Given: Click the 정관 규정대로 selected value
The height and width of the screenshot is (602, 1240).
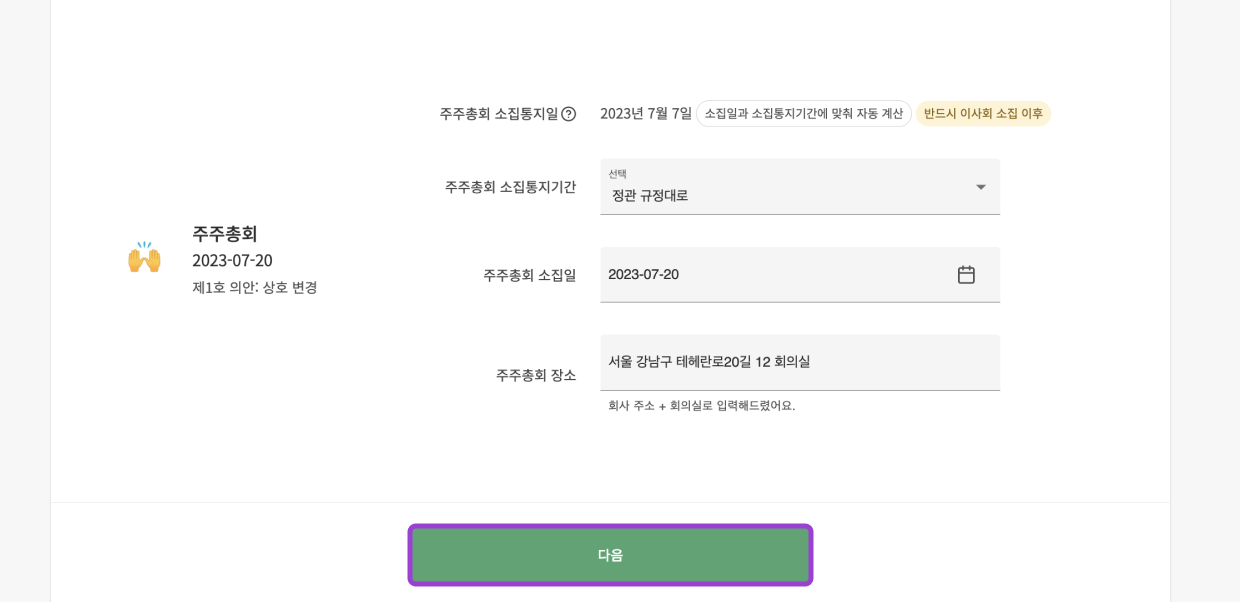Looking at the screenshot, I should coord(648,195).
